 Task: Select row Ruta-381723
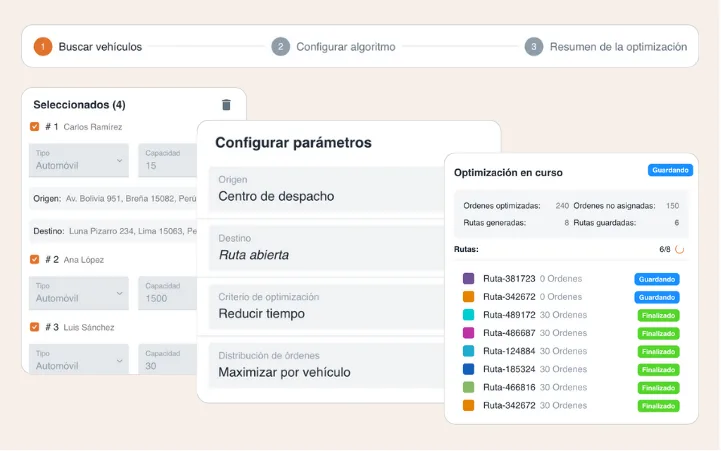tap(571, 279)
